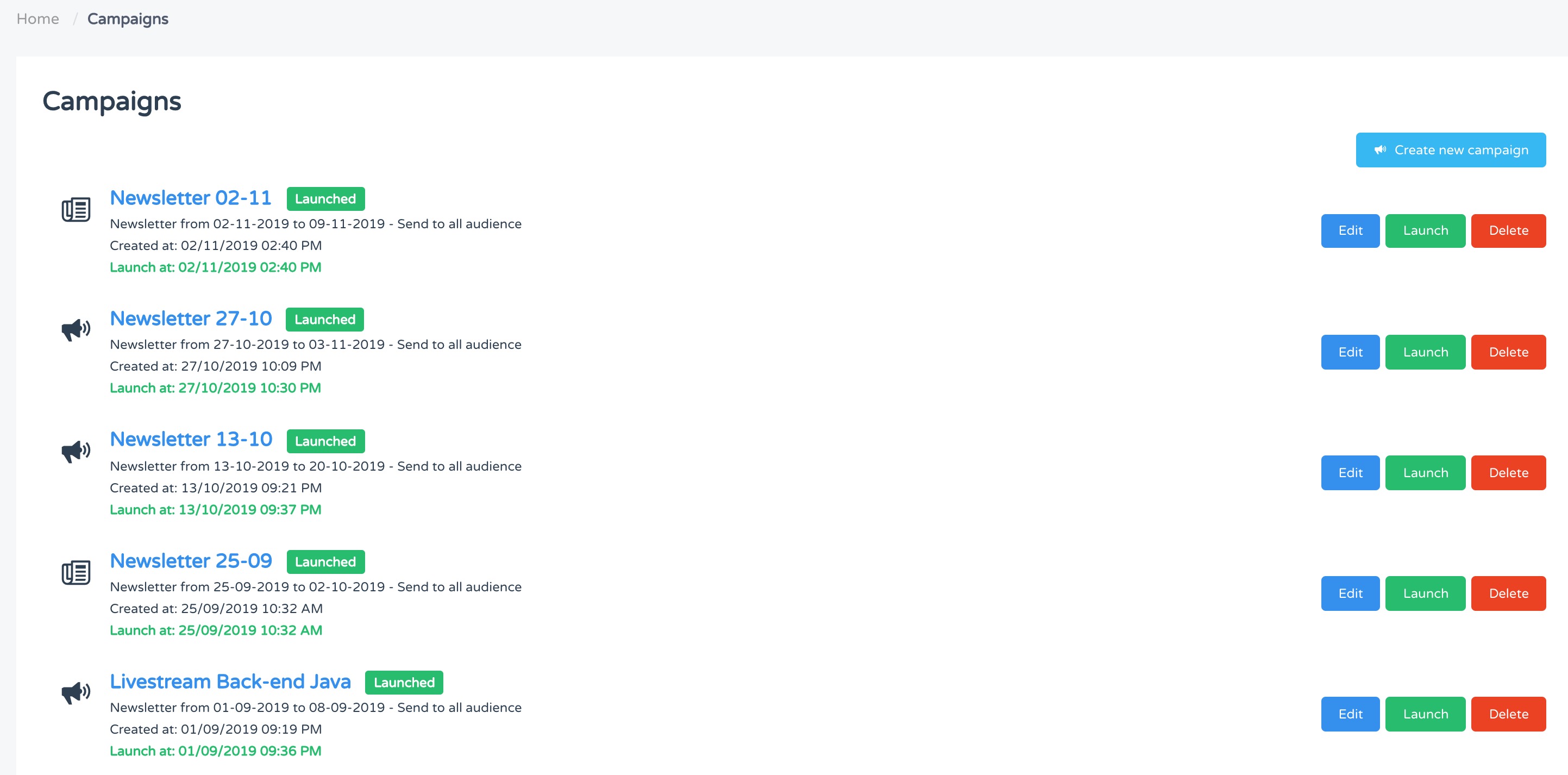Launch the Newsletter 13-10 campaign
The height and width of the screenshot is (775, 1568).
(1425, 472)
